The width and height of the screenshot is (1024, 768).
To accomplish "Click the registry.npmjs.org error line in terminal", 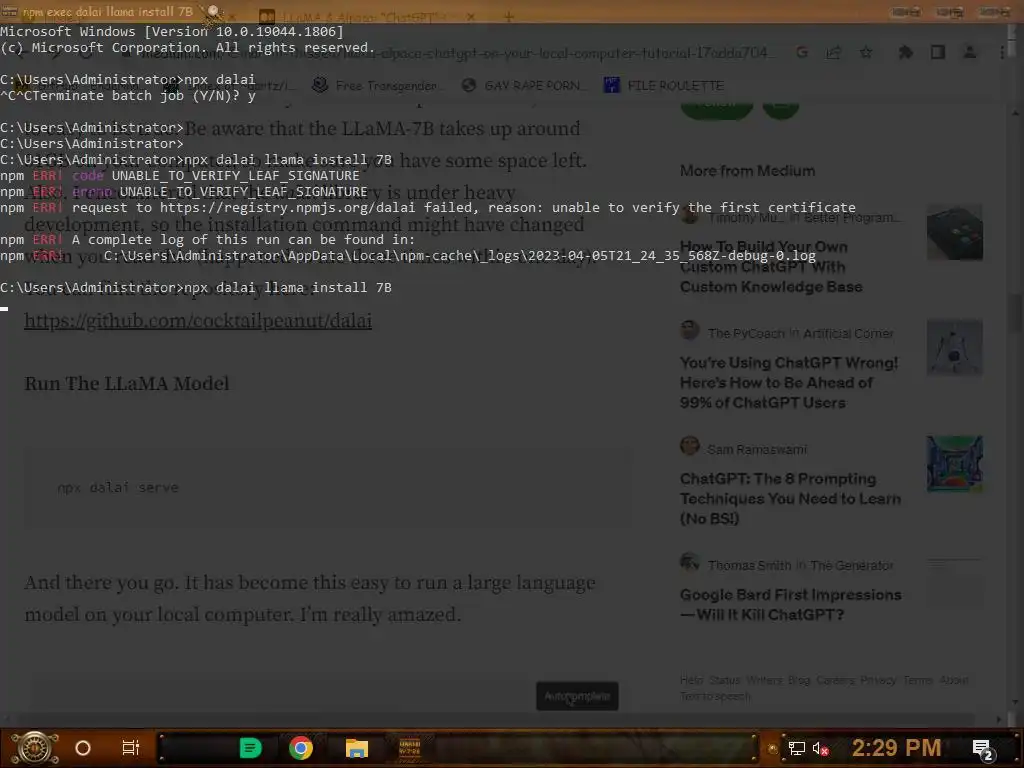I will (428, 208).
